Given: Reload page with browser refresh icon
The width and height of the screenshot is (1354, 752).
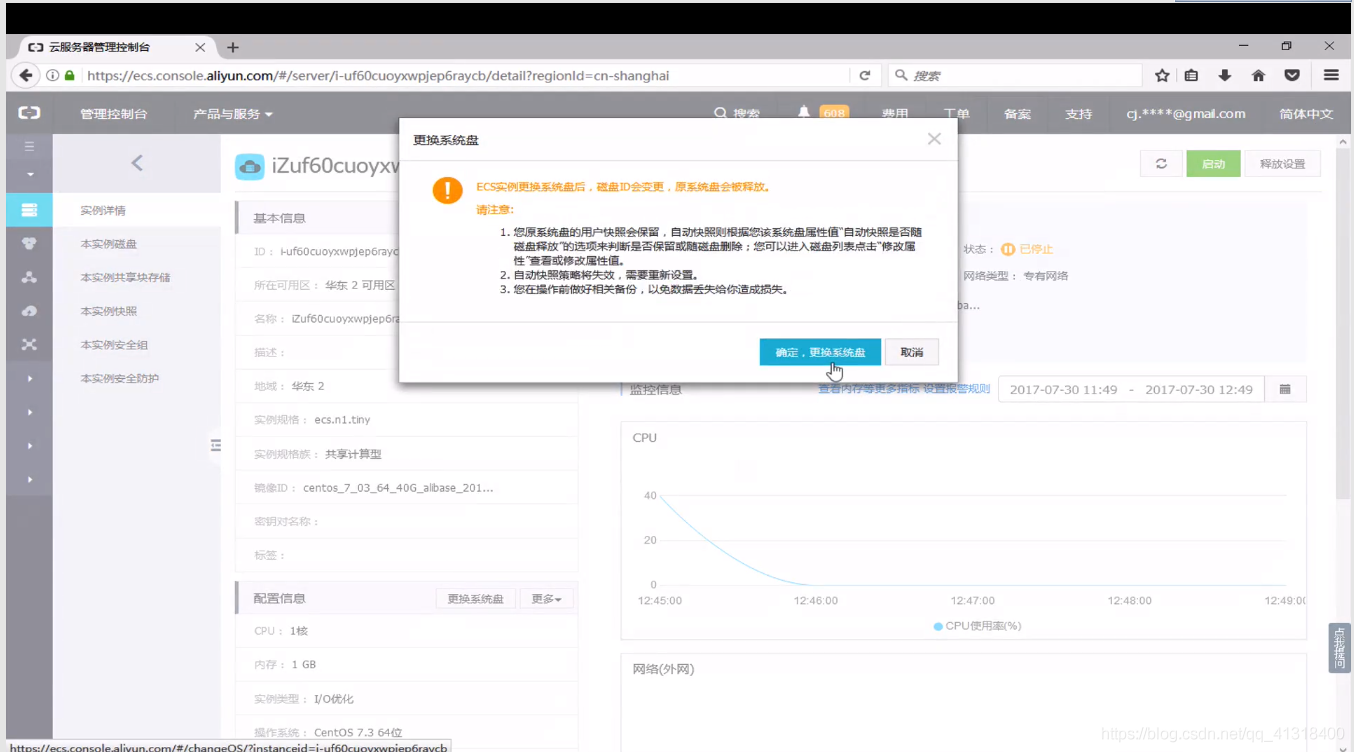Looking at the screenshot, I should click(x=865, y=75).
